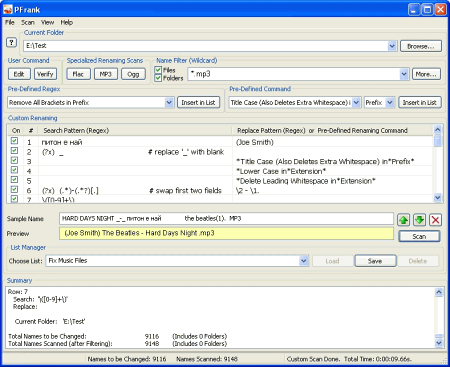
Task: Click into the Sample Name text field
Action: tap(226, 219)
